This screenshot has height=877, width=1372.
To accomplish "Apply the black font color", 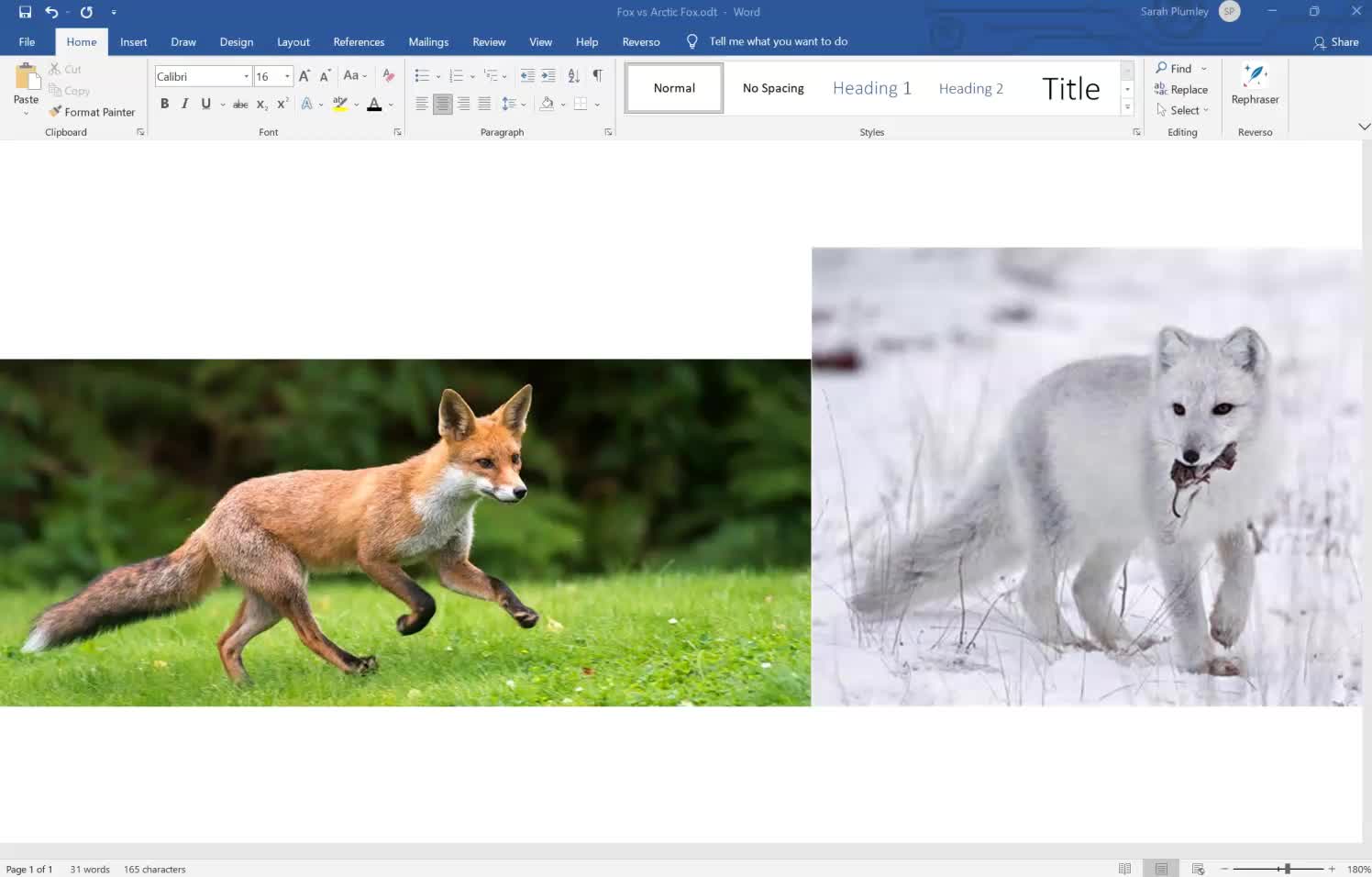I will pos(374,104).
